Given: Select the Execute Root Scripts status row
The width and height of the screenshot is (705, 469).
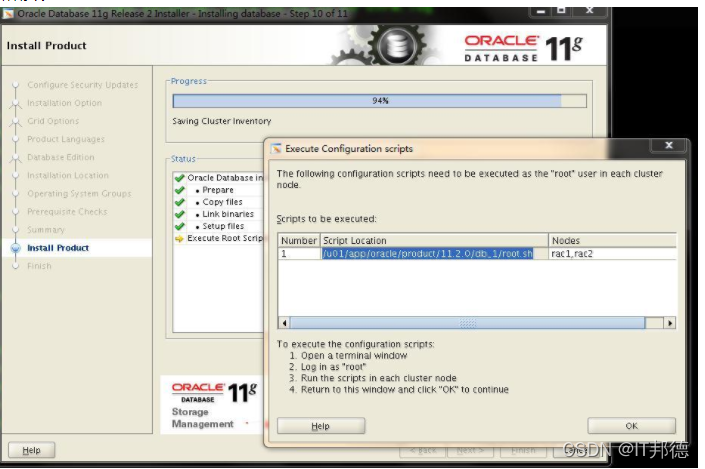Looking at the screenshot, I should tap(219, 238).
